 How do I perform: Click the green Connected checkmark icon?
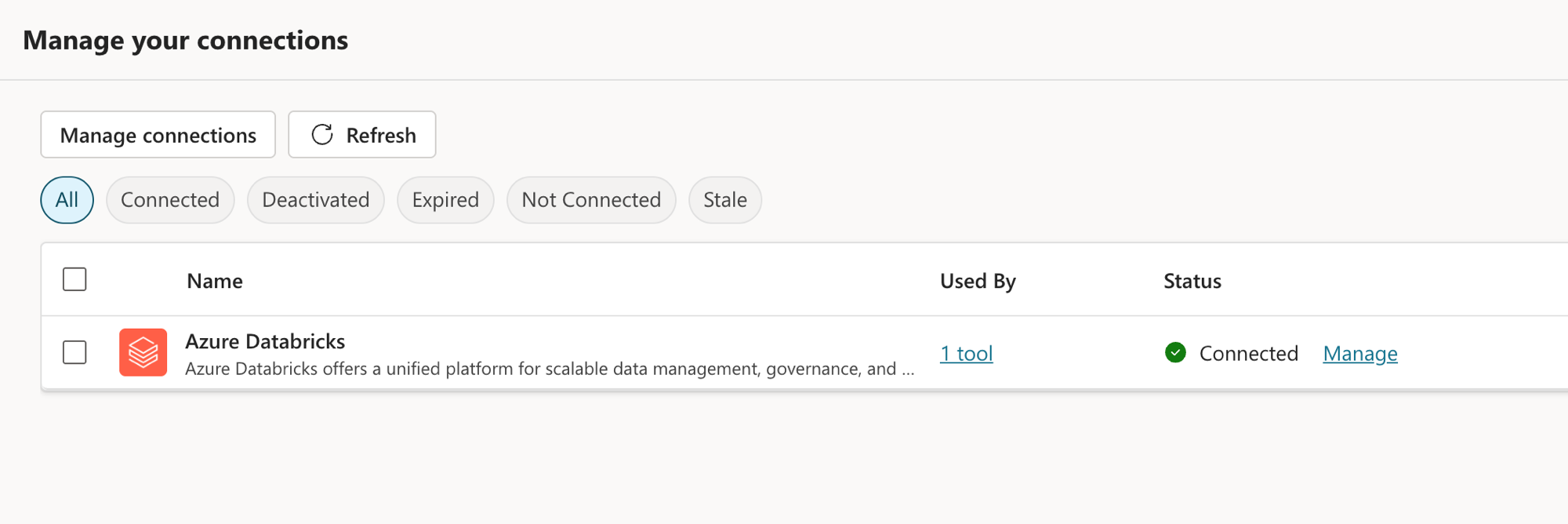pos(1175,353)
